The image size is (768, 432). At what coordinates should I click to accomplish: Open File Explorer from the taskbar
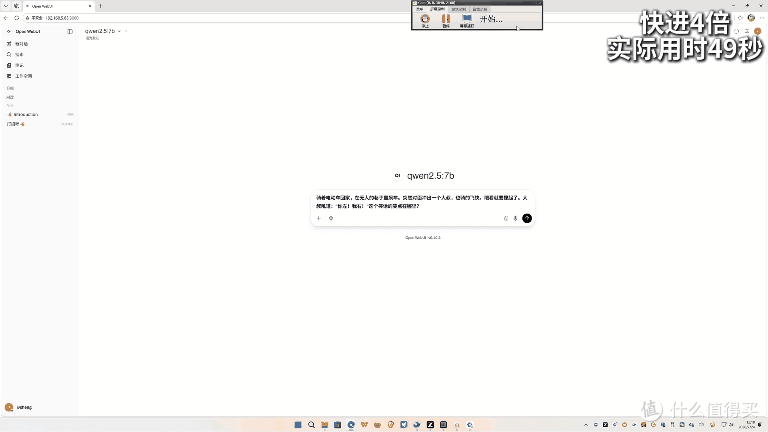[324, 425]
